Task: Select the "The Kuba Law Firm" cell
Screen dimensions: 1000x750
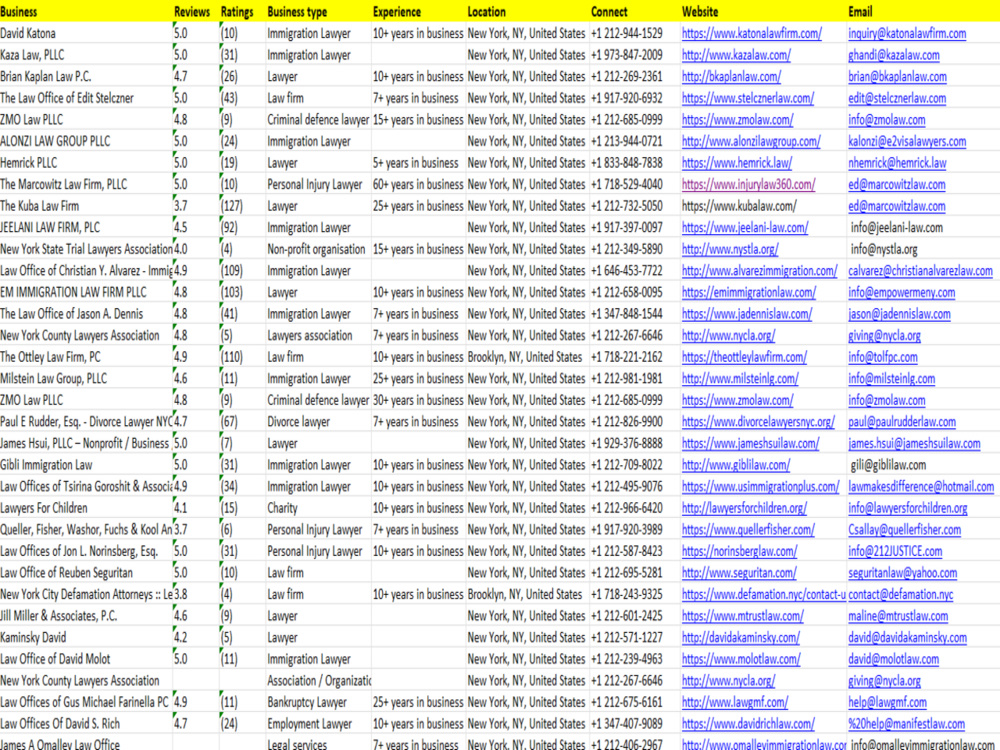Action: [86, 206]
